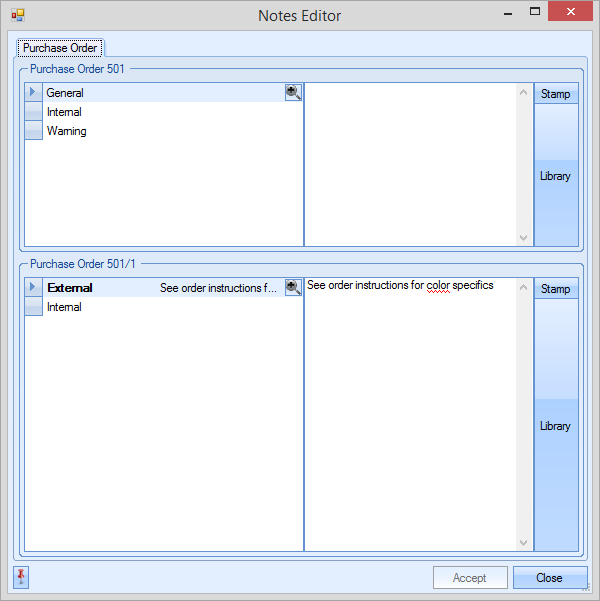Screen dimensions: 600x601
Task: Close the window with the red X
Action: [570, 11]
